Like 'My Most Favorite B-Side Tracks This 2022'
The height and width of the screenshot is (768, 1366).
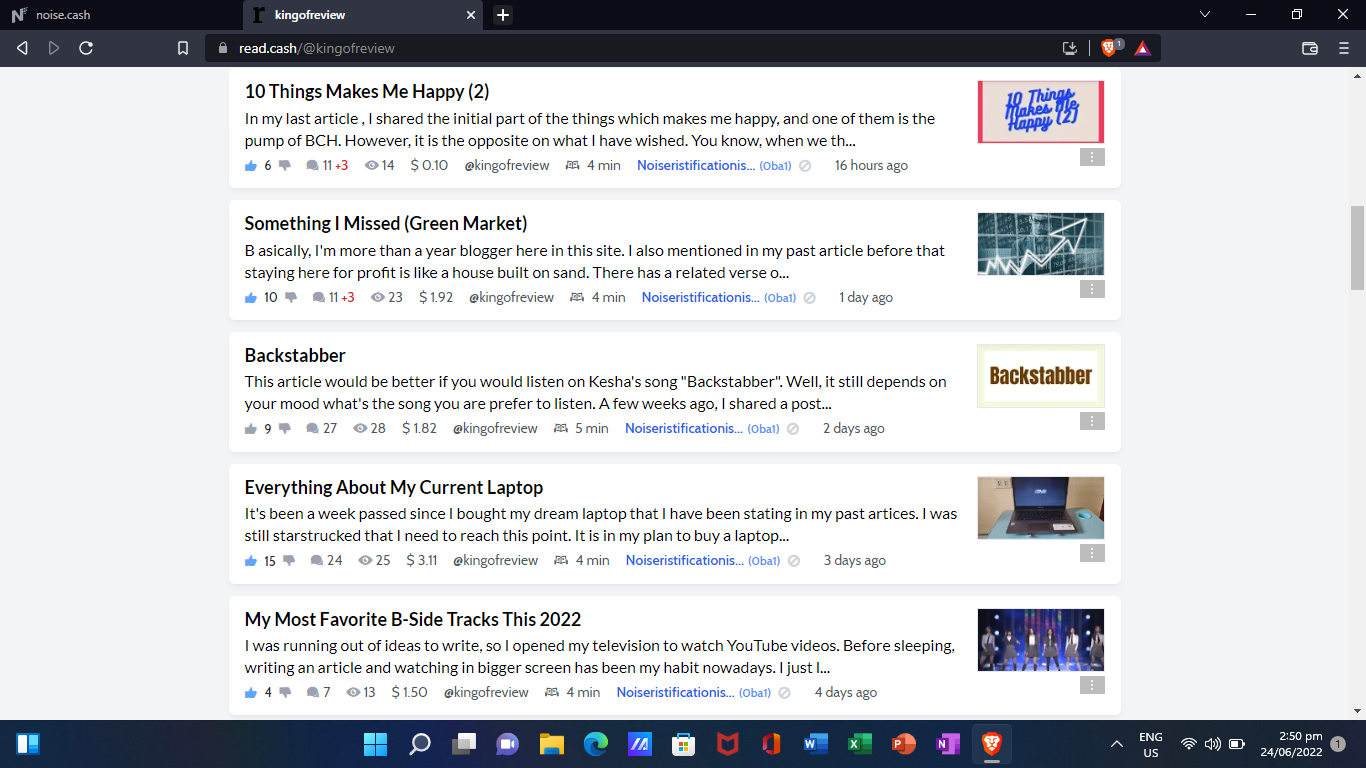[x=251, y=693]
